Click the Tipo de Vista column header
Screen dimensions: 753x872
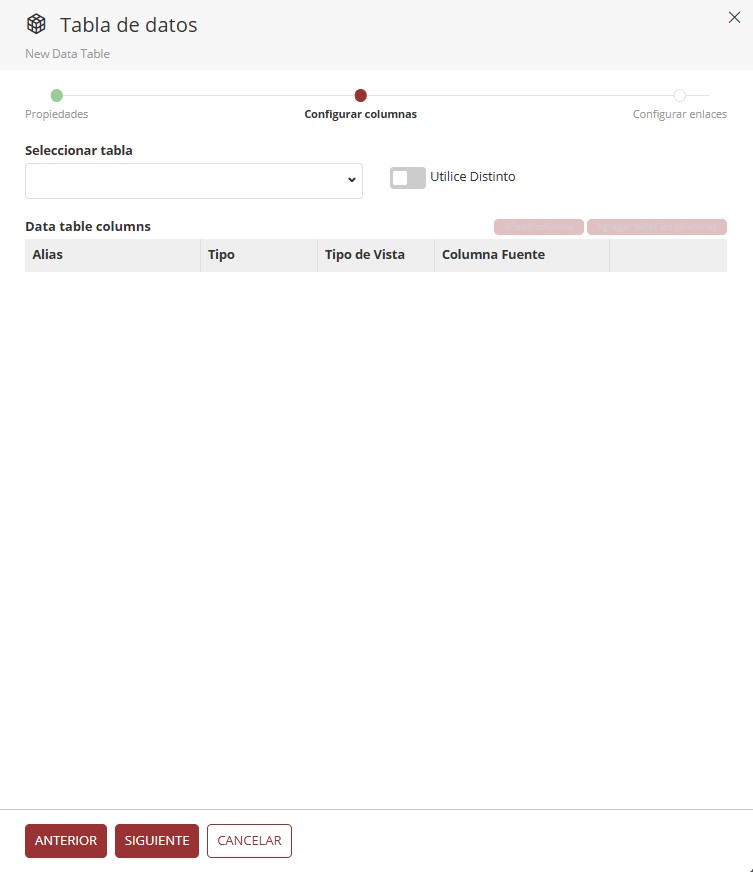[x=365, y=255]
